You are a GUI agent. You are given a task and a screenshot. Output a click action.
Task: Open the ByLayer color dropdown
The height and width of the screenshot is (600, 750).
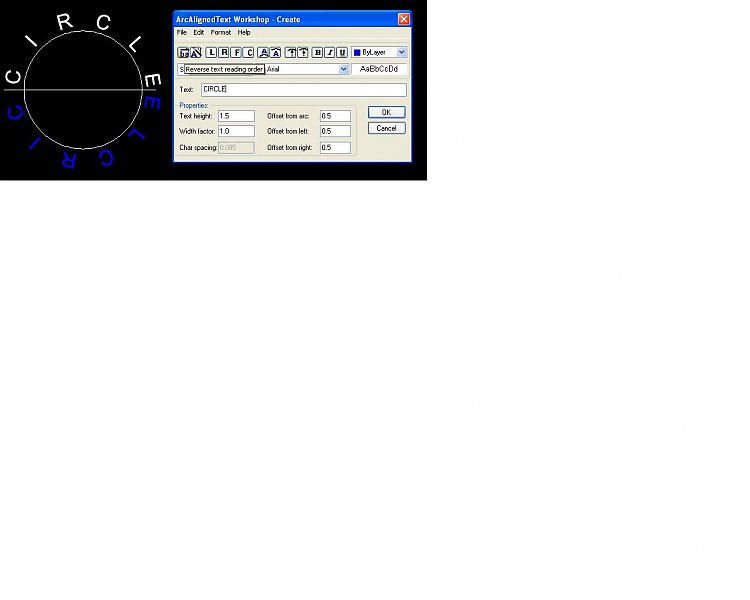pyautogui.click(x=401, y=52)
